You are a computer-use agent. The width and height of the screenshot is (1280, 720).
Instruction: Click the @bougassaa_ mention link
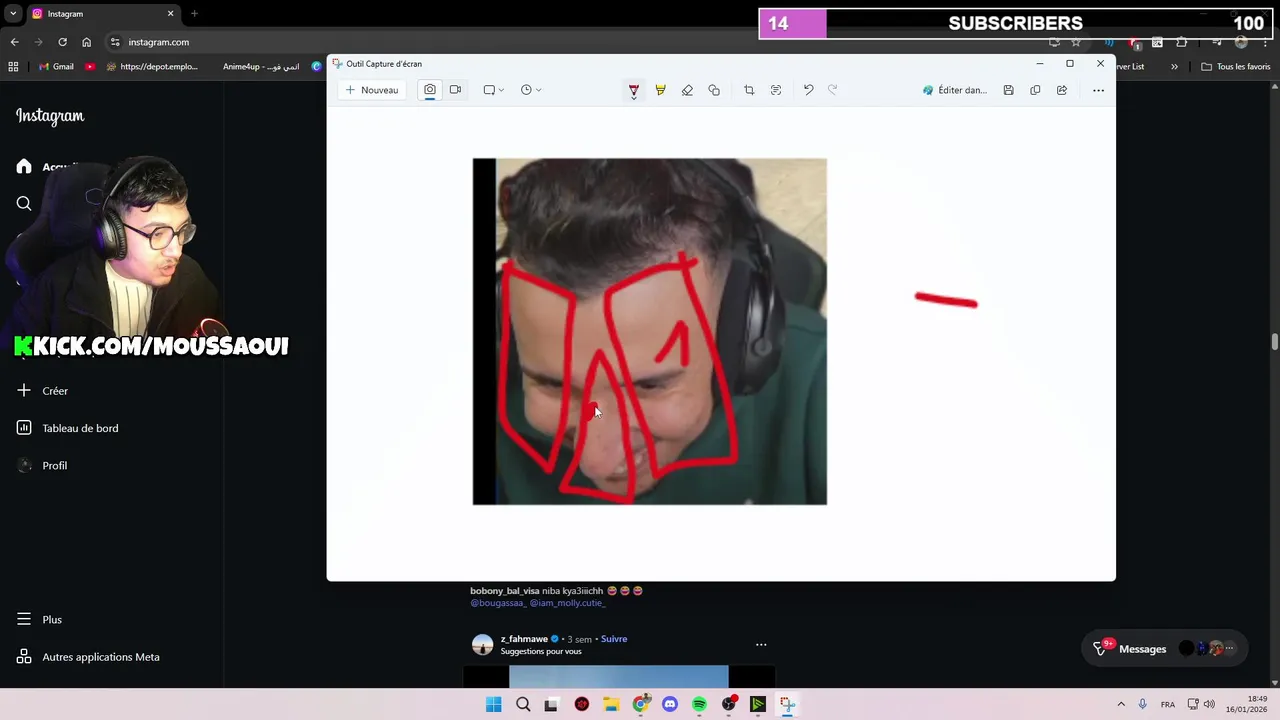(x=497, y=603)
